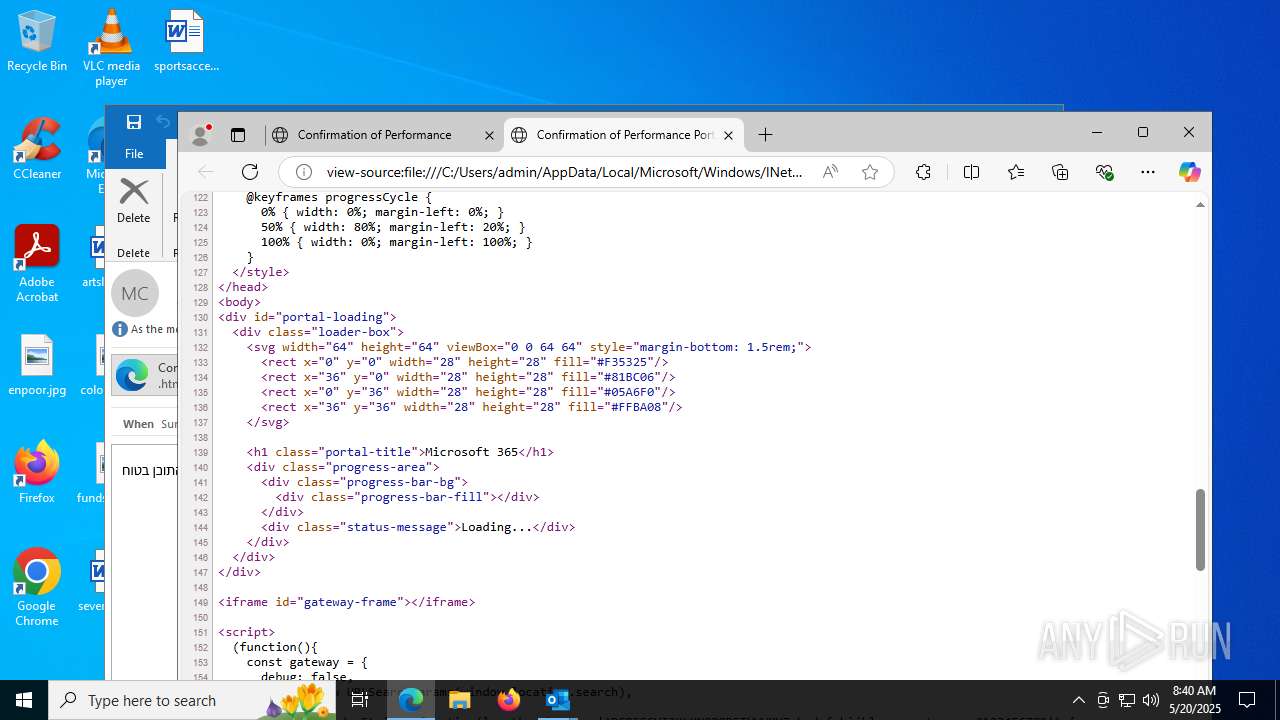The width and height of the screenshot is (1280, 720).
Task: Open volume control in system tray
Action: tap(1151, 700)
